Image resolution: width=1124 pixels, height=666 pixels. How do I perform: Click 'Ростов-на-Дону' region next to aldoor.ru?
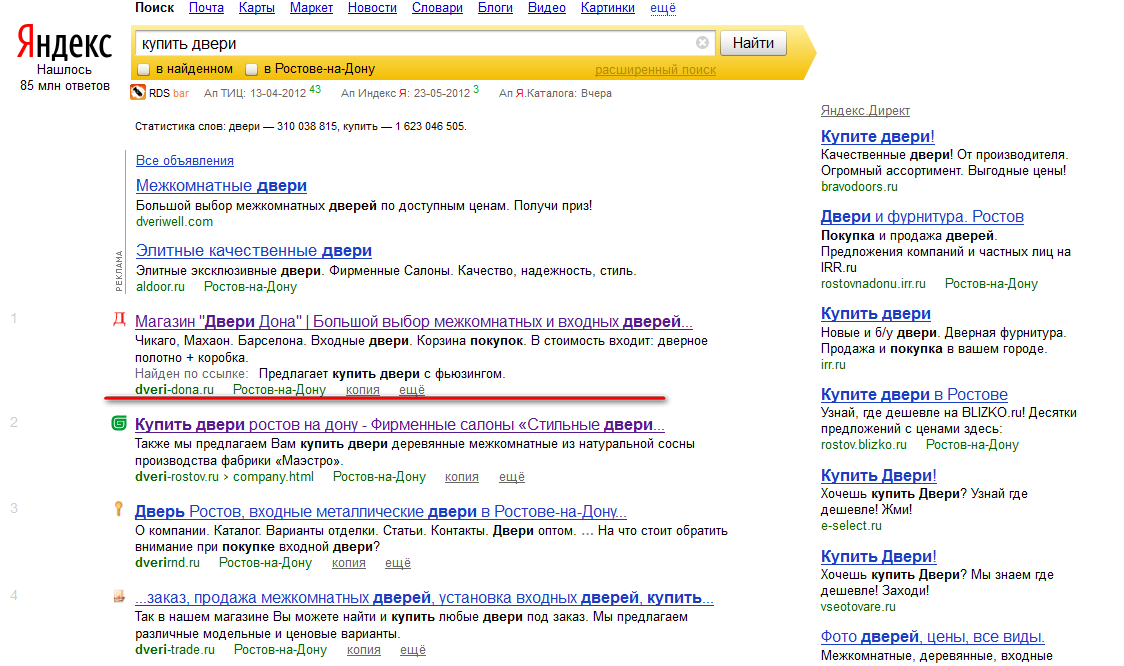coord(250,287)
